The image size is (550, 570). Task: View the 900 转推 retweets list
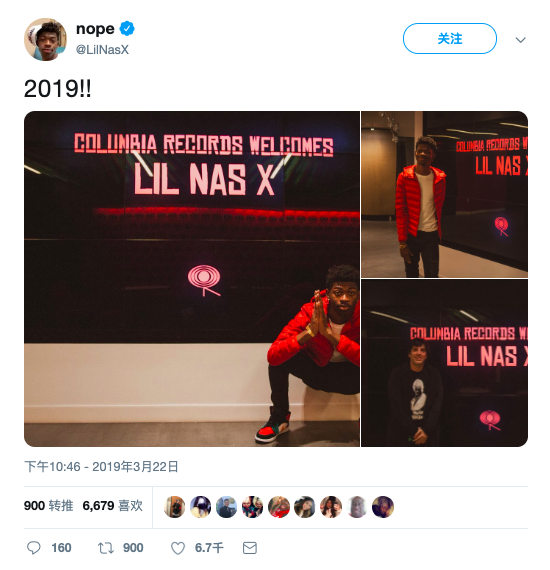48,506
